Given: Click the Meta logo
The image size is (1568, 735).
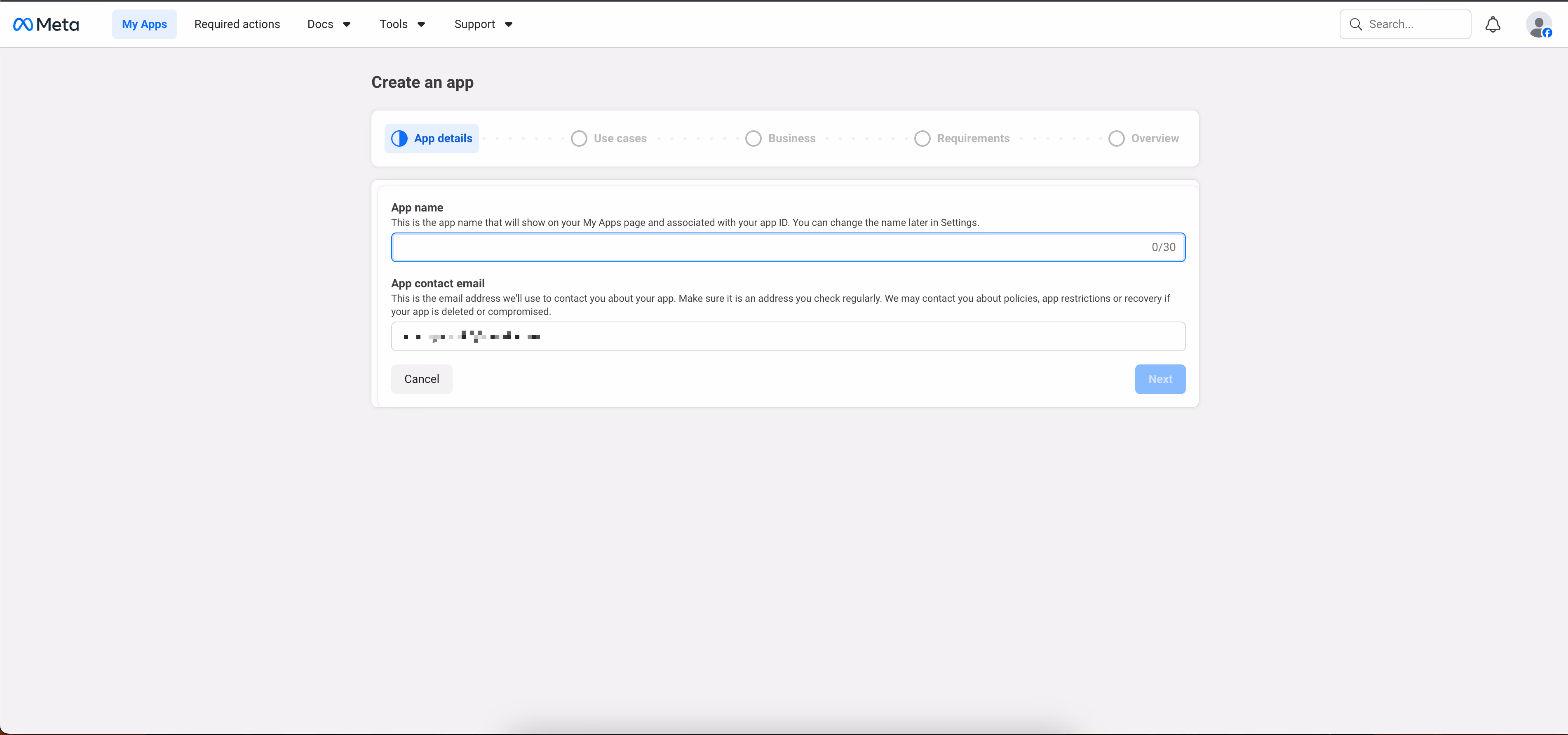Looking at the screenshot, I should pos(46,24).
